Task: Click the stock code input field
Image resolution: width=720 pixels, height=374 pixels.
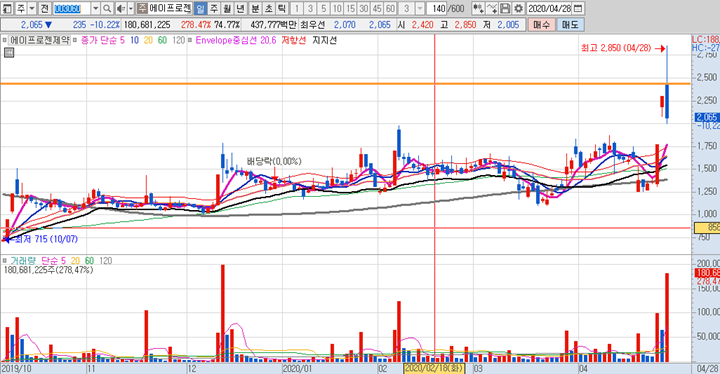Action: coord(71,8)
